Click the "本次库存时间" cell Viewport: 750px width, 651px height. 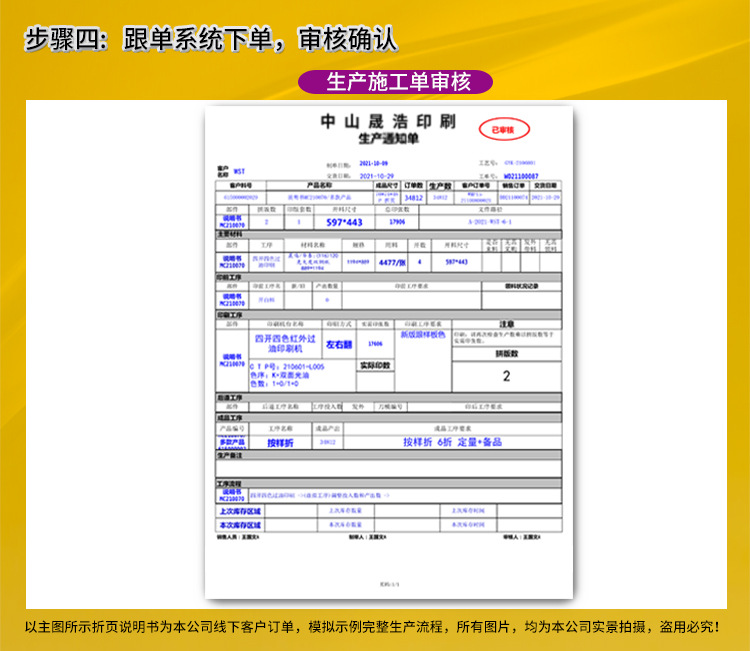point(468,525)
